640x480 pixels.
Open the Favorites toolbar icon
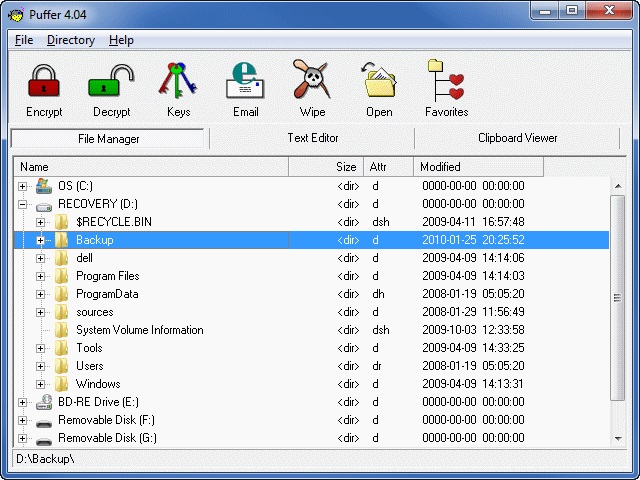tap(446, 81)
